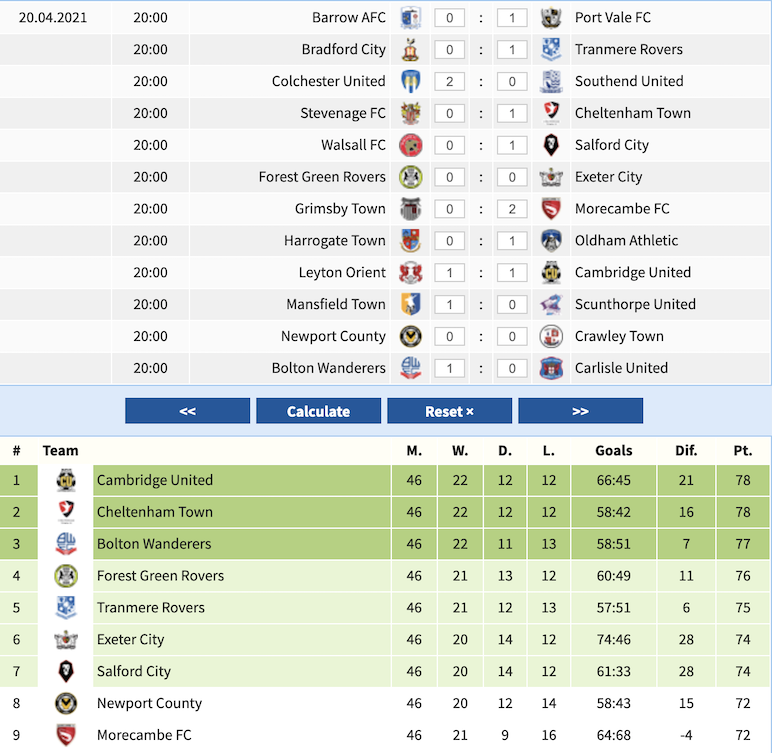Edit Barrow AFC home score field
This screenshot has width=772, height=753.
pos(450,18)
